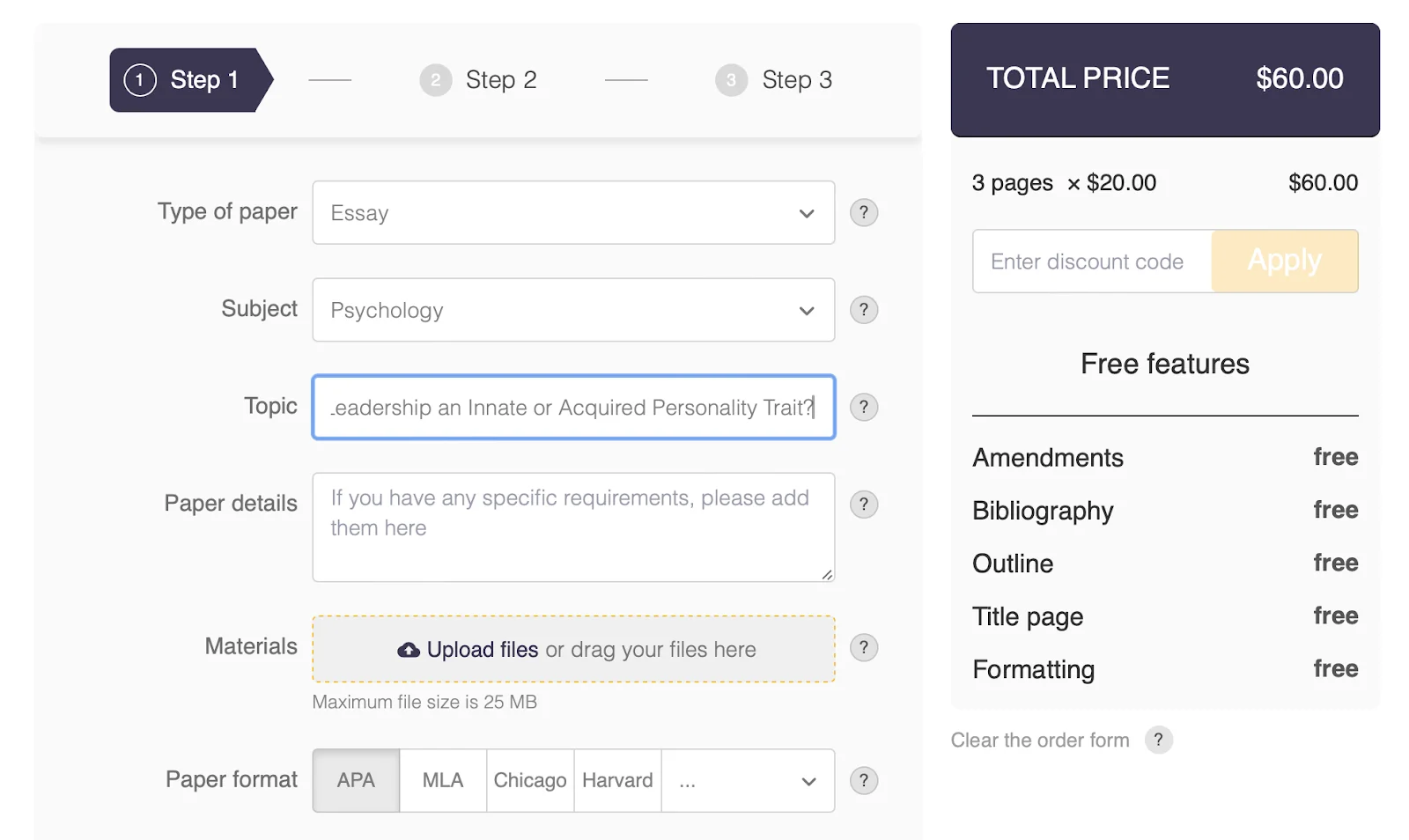This screenshot has height=840, width=1409.
Task: Click the TOTAL PRICE heading
Action: 1078,78
